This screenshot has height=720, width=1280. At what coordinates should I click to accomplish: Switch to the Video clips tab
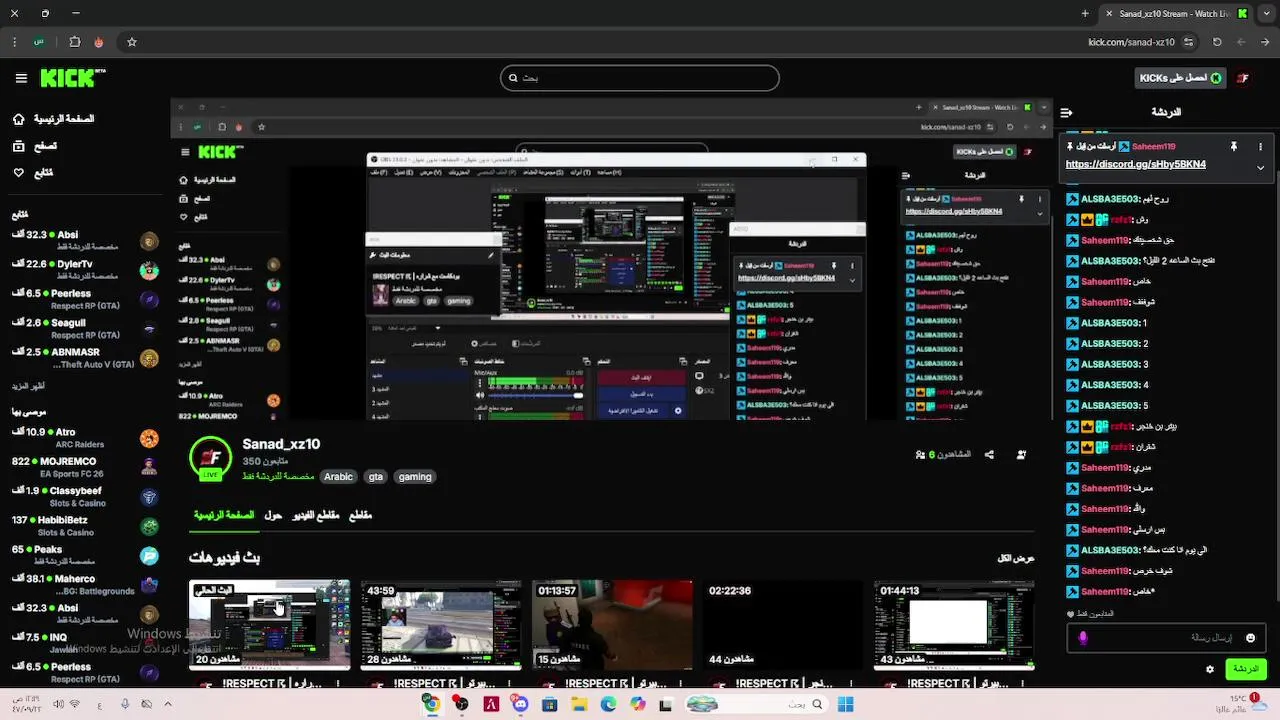pos(316,515)
